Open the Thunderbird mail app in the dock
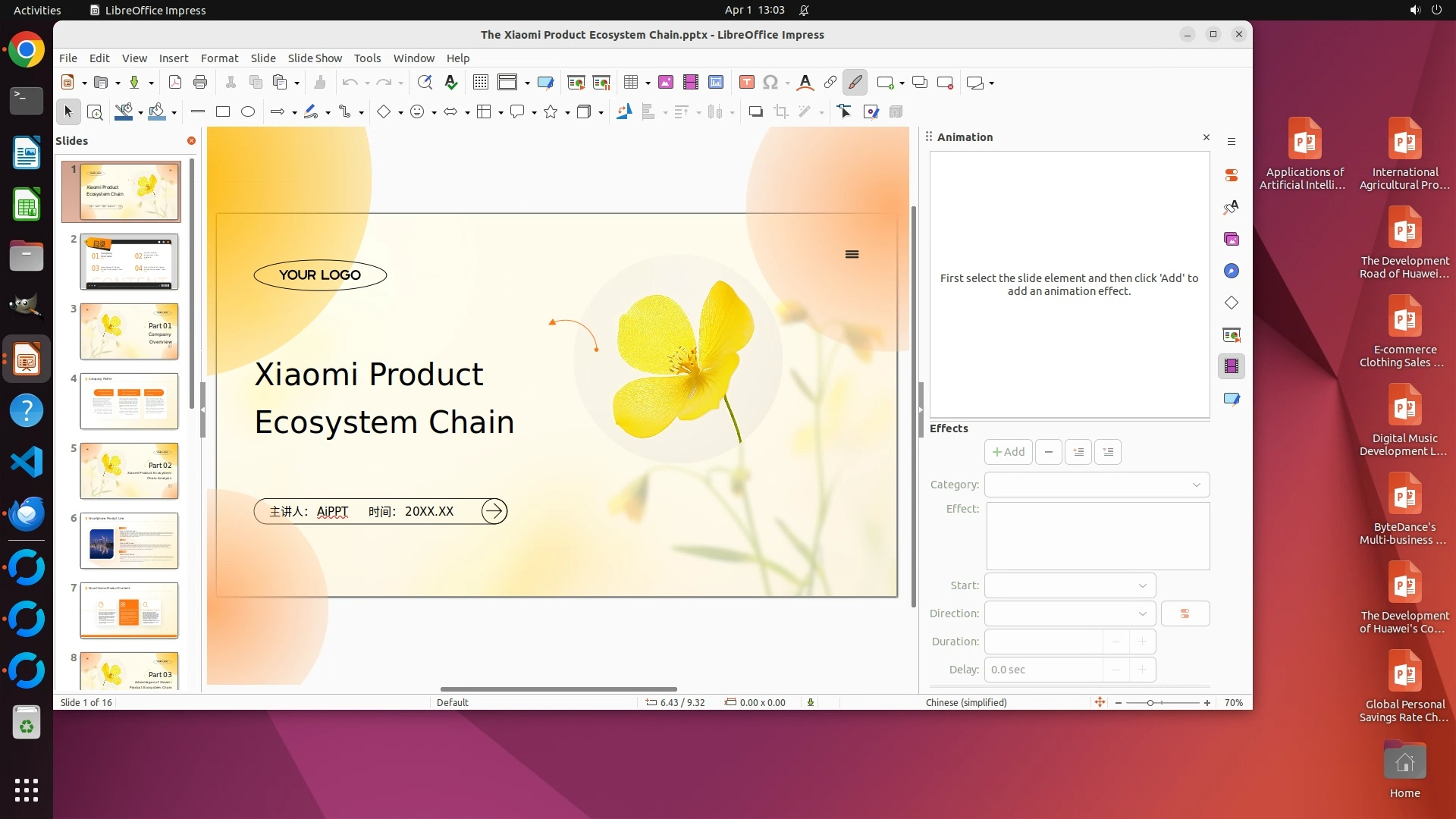The image size is (1456, 819). pos(27,514)
